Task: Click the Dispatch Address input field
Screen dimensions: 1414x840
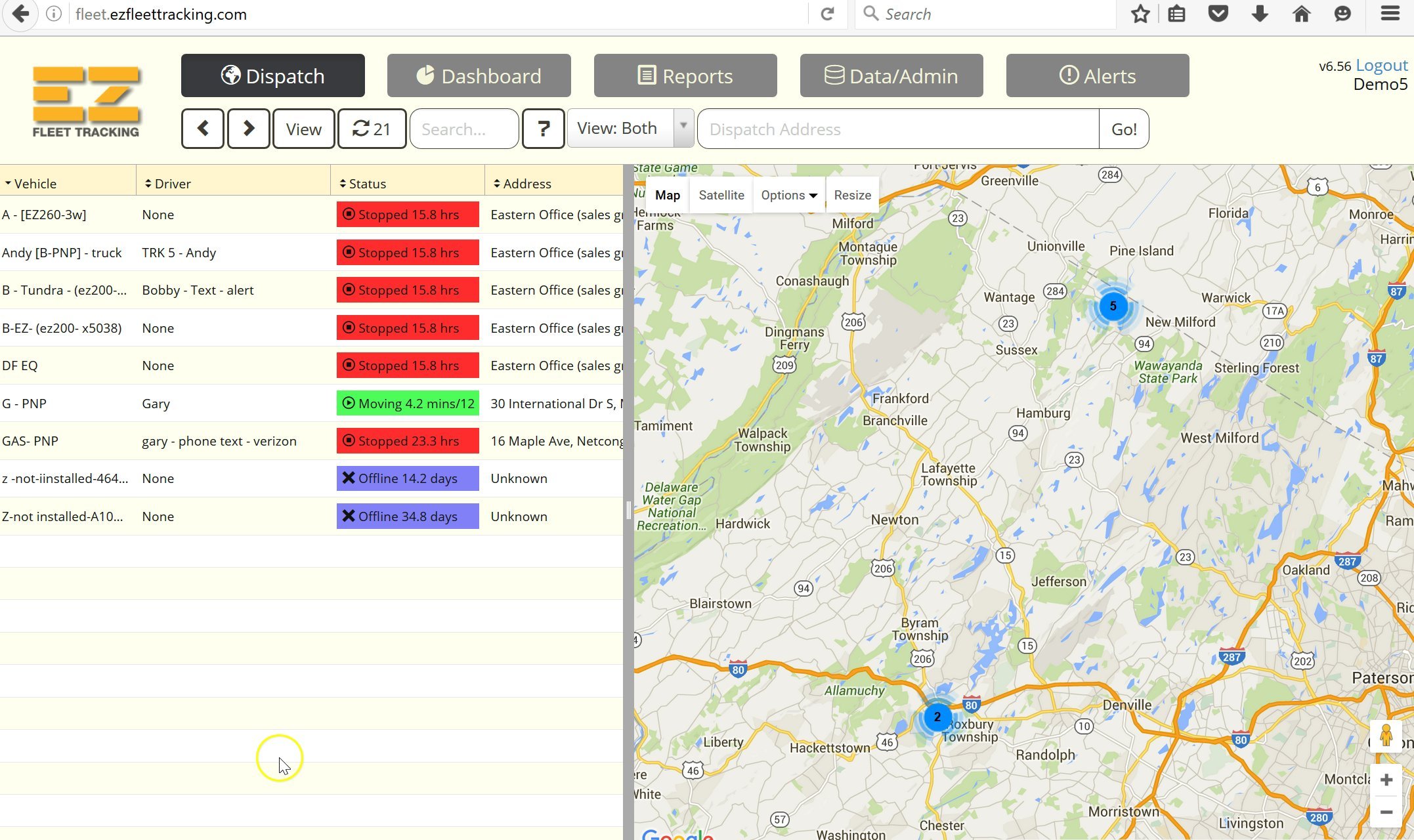Action: [x=897, y=129]
